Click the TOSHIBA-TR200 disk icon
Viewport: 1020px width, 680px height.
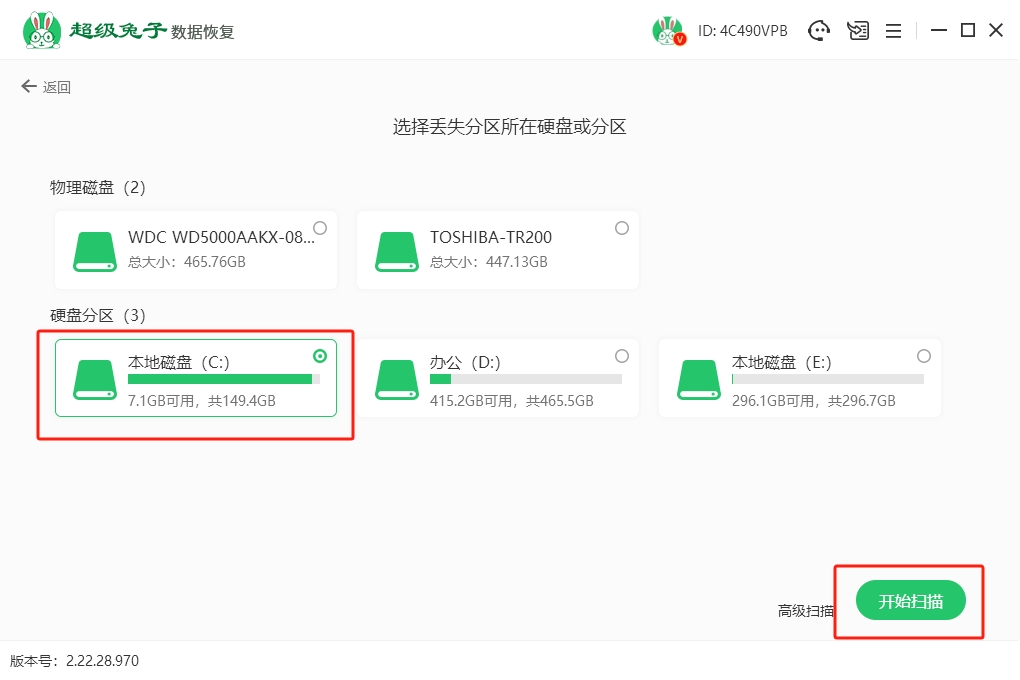click(397, 251)
